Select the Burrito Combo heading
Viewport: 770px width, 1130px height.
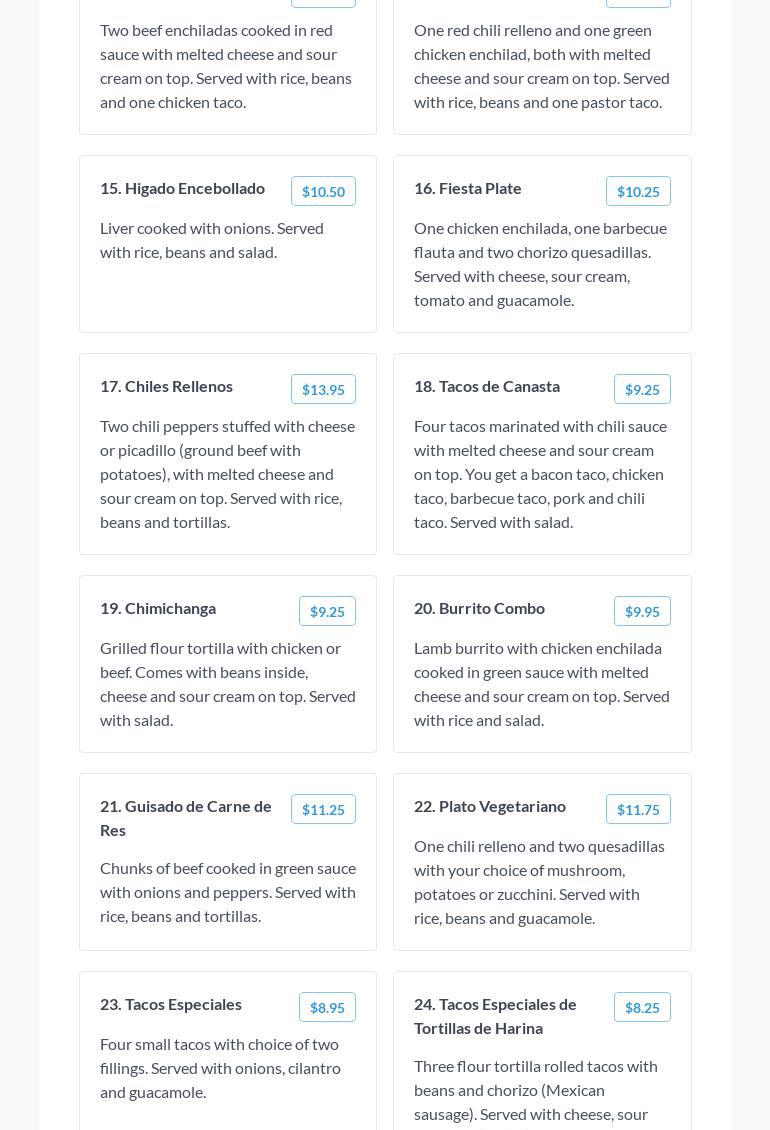480,608
